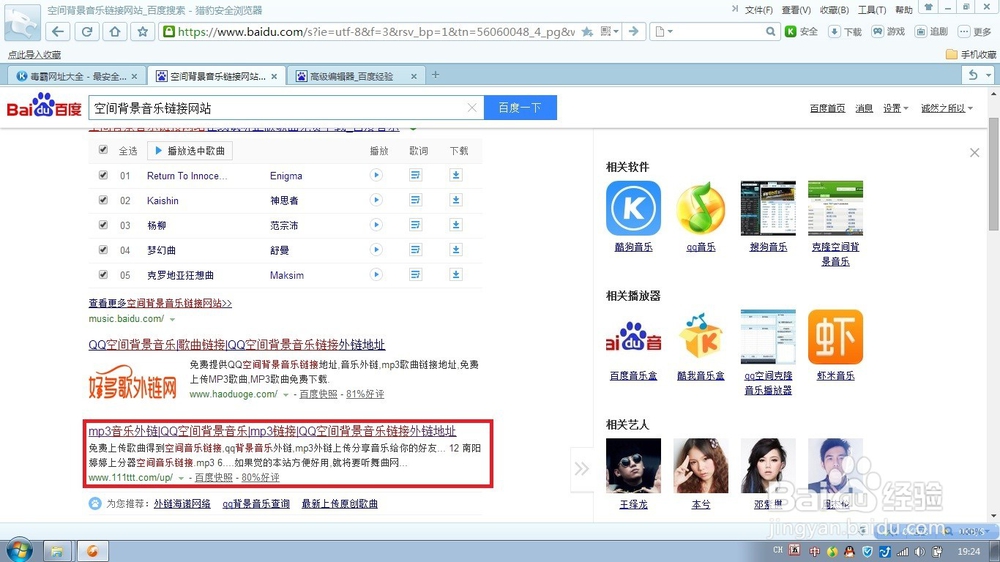Click 百度一下 search button

point(520,107)
